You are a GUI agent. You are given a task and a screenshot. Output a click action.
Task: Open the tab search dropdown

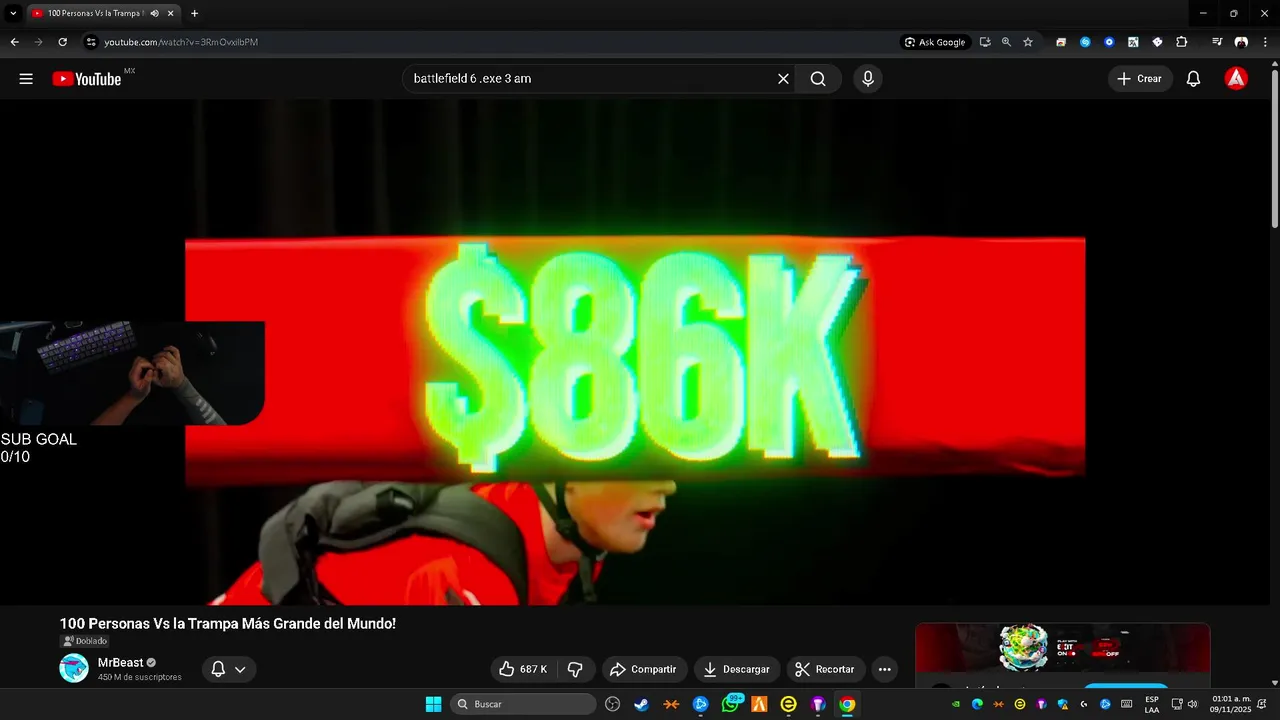(x=13, y=13)
